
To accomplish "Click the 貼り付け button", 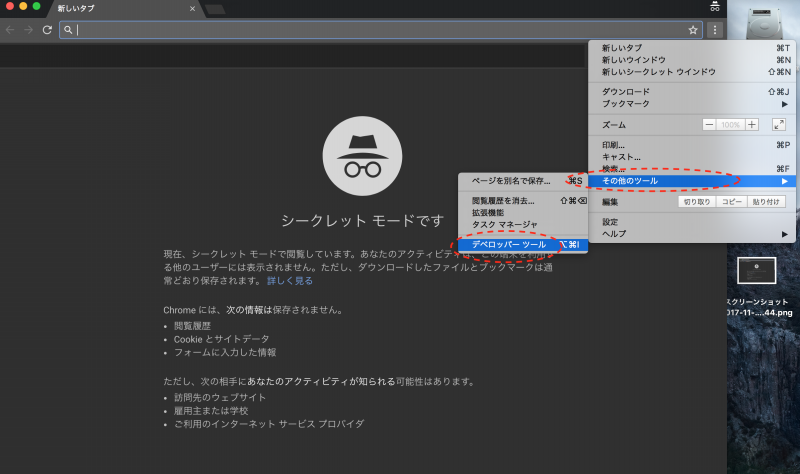I will [x=766, y=202].
